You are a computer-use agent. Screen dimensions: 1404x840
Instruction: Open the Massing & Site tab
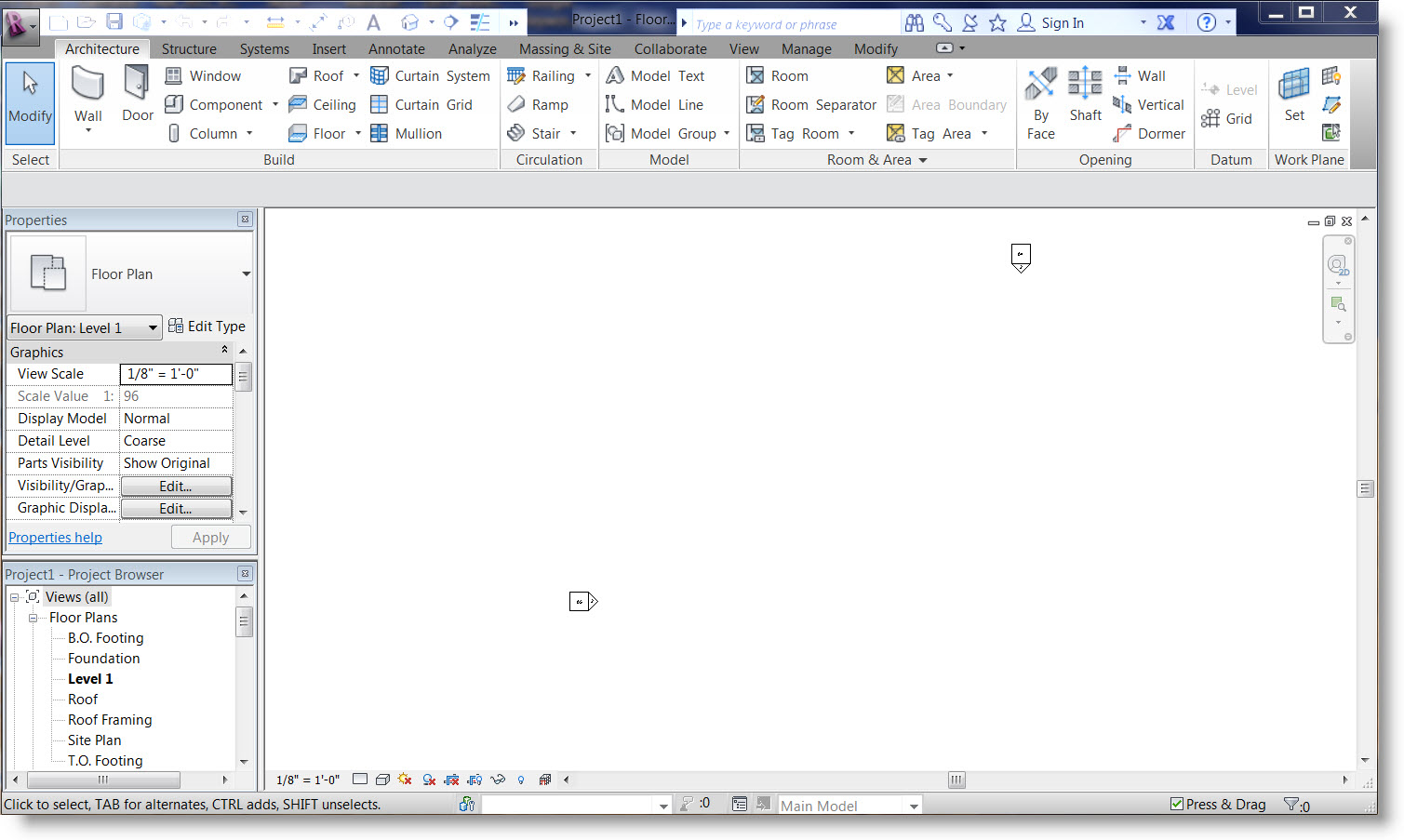pyautogui.click(x=565, y=48)
